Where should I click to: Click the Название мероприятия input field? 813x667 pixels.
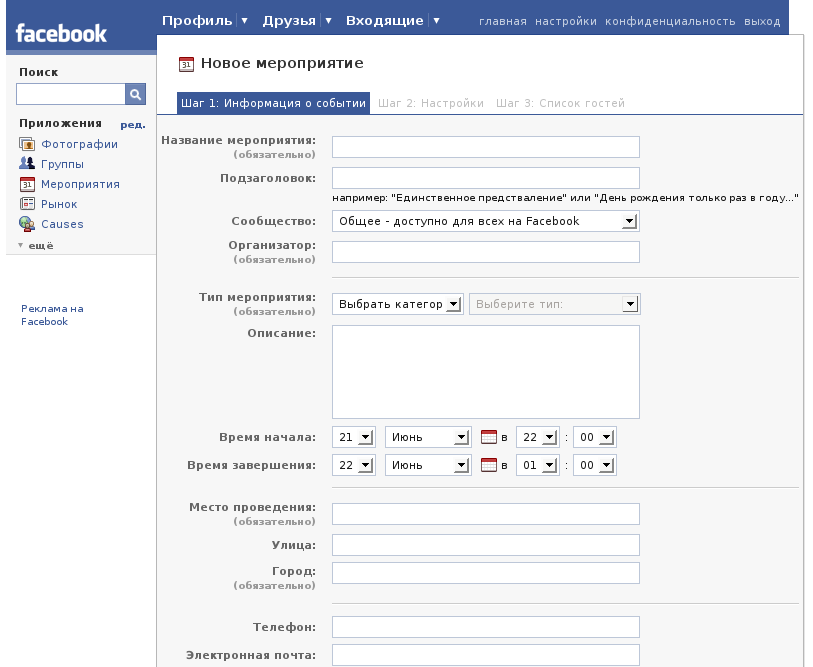click(485, 147)
